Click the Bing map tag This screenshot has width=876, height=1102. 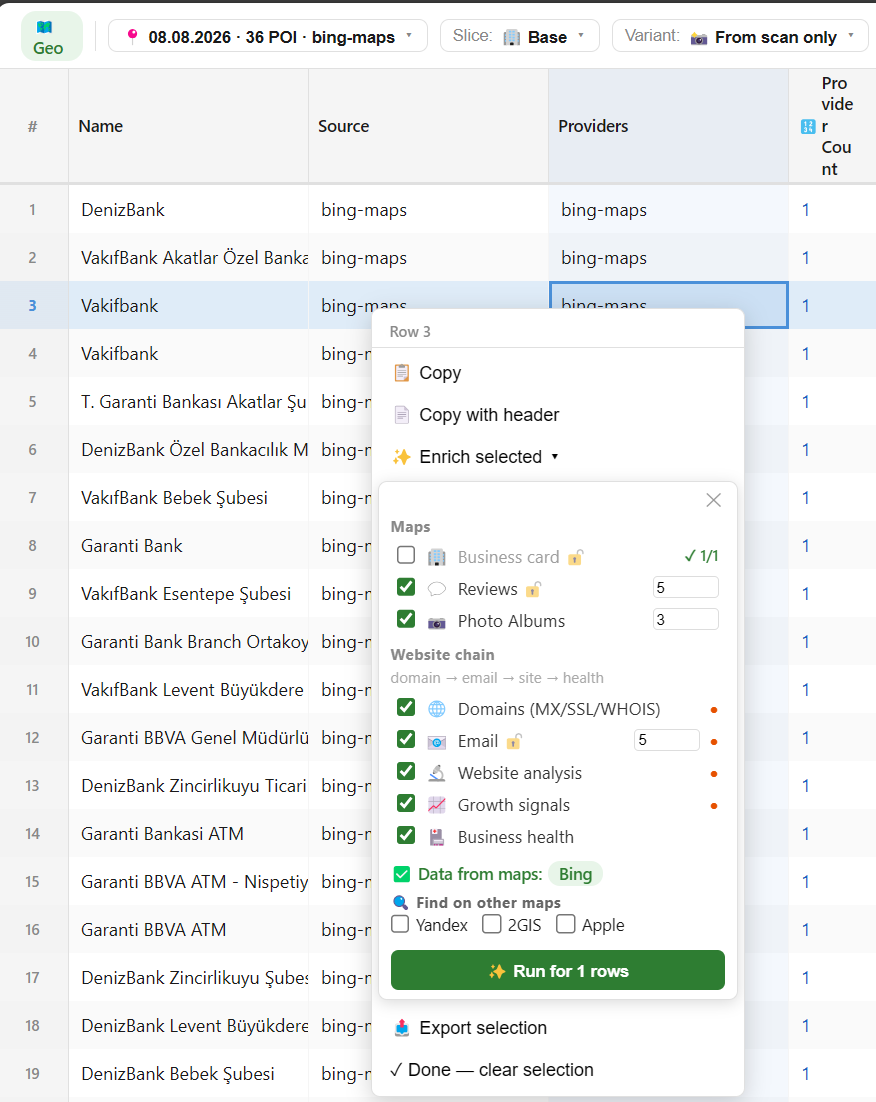pyautogui.click(x=575, y=874)
